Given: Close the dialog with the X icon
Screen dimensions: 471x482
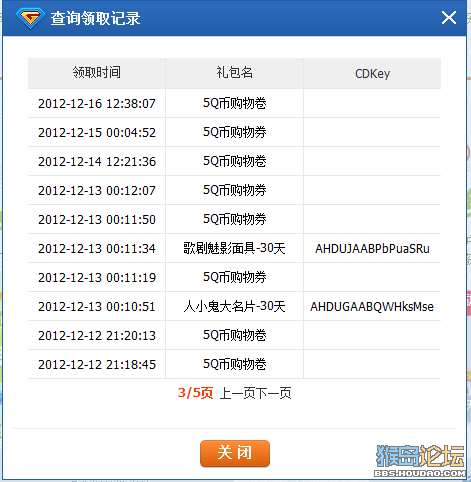Looking at the screenshot, I should 449,17.
